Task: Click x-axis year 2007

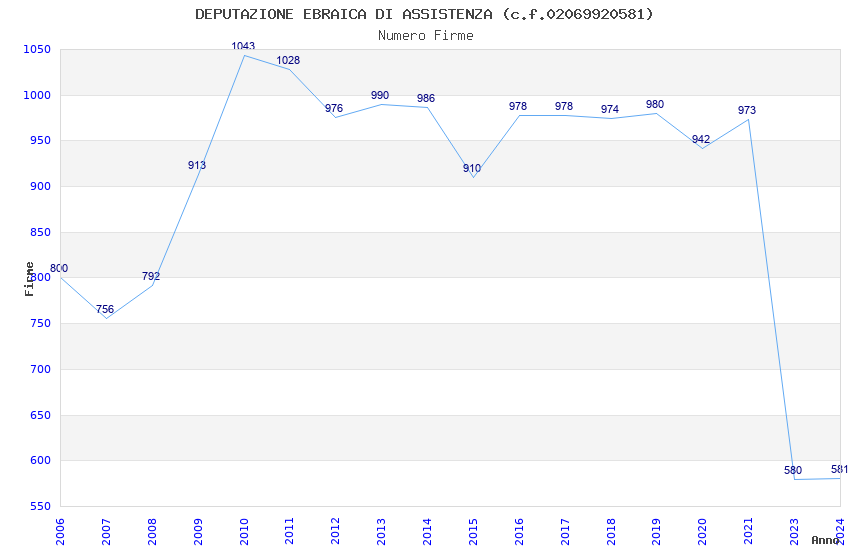Action: click(x=106, y=532)
